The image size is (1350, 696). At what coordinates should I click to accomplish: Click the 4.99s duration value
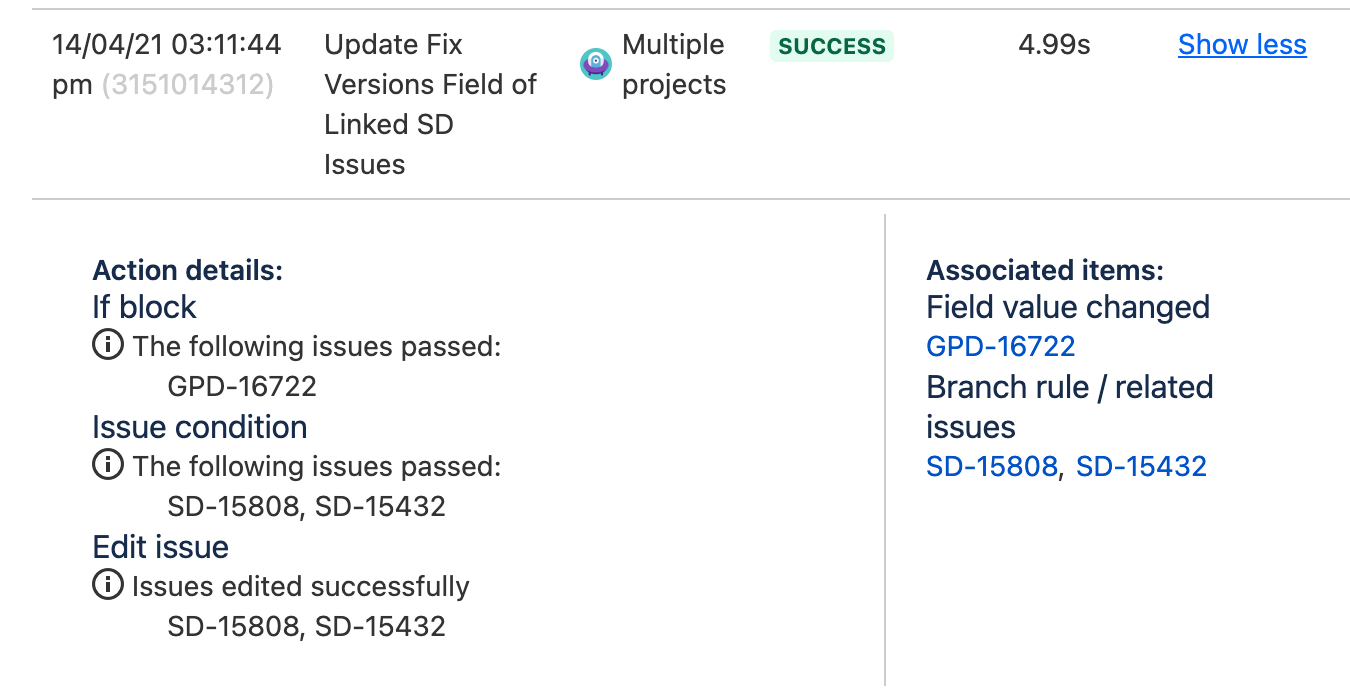(1053, 45)
